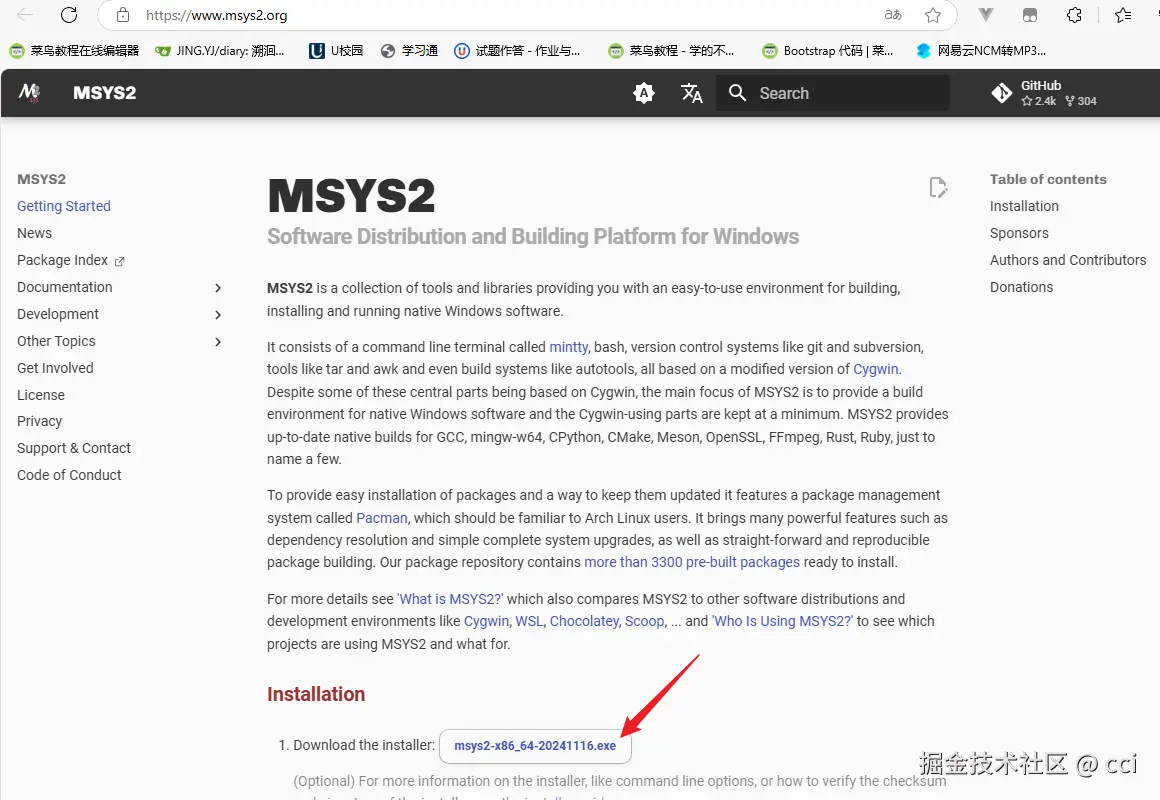Viewport: 1160px width, 800px height.
Task: Follow the mintty link
Action: 568,347
